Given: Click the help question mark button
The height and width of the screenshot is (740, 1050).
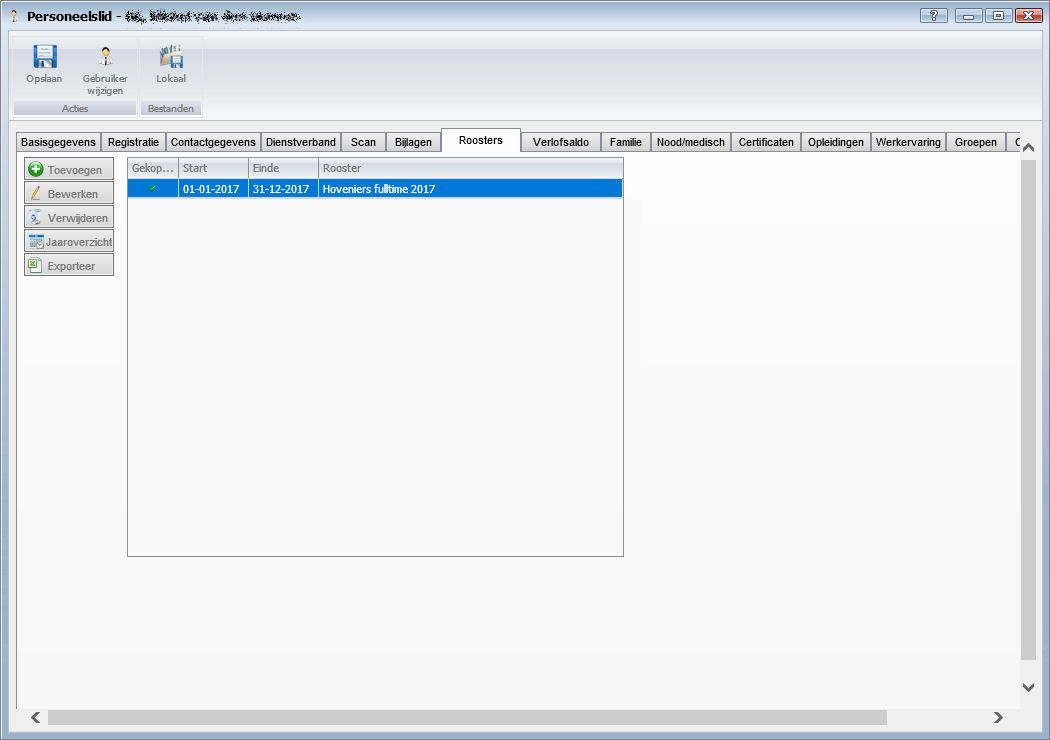Looking at the screenshot, I should coord(933,16).
